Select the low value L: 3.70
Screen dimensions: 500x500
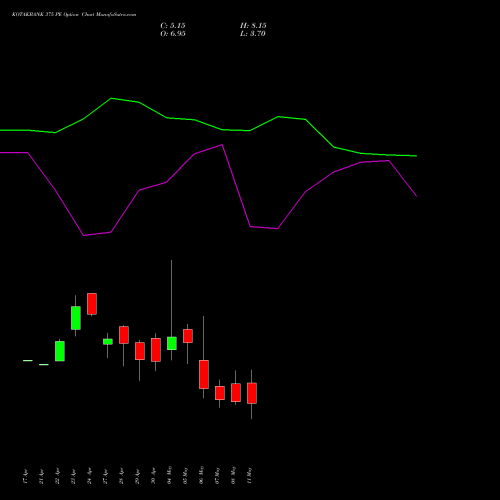click(x=253, y=34)
